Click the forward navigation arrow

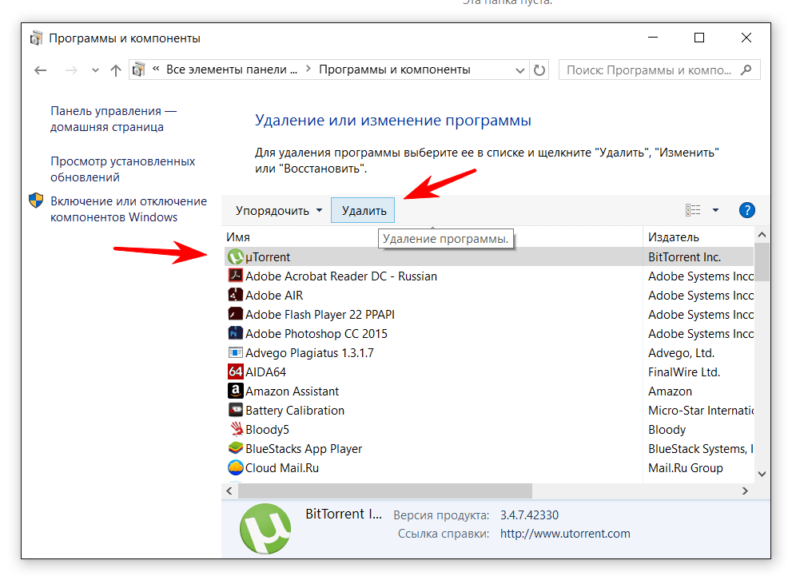pos(71,70)
